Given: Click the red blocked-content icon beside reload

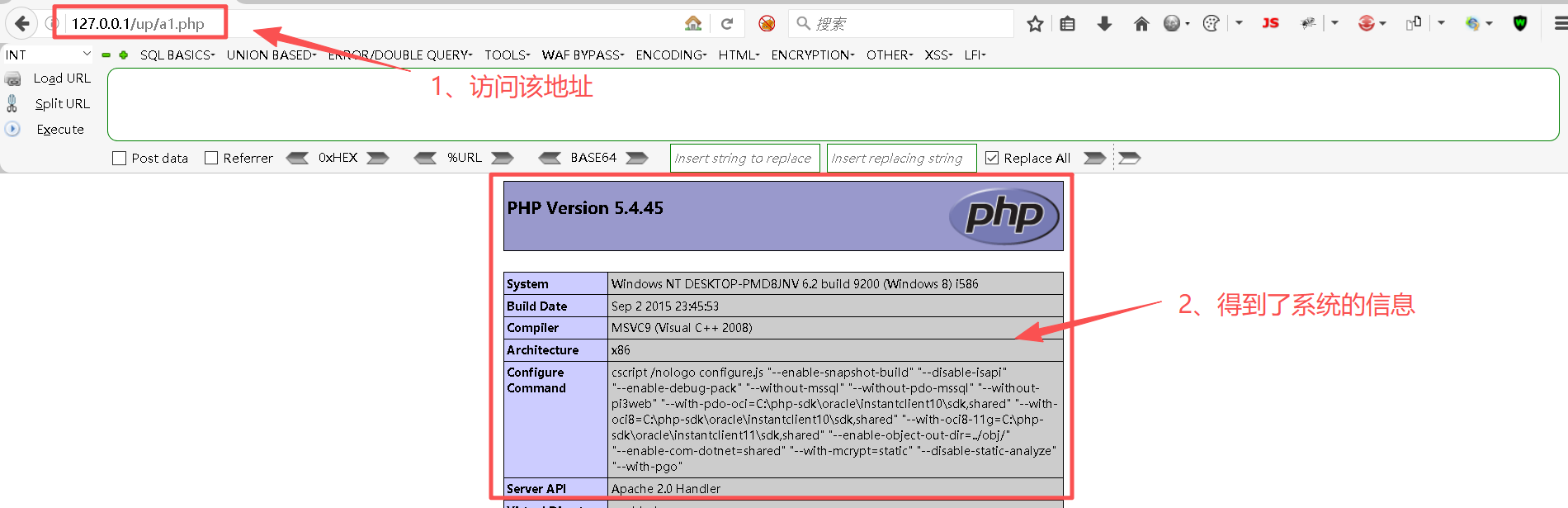Looking at the screenshot, I should (767, 23).
